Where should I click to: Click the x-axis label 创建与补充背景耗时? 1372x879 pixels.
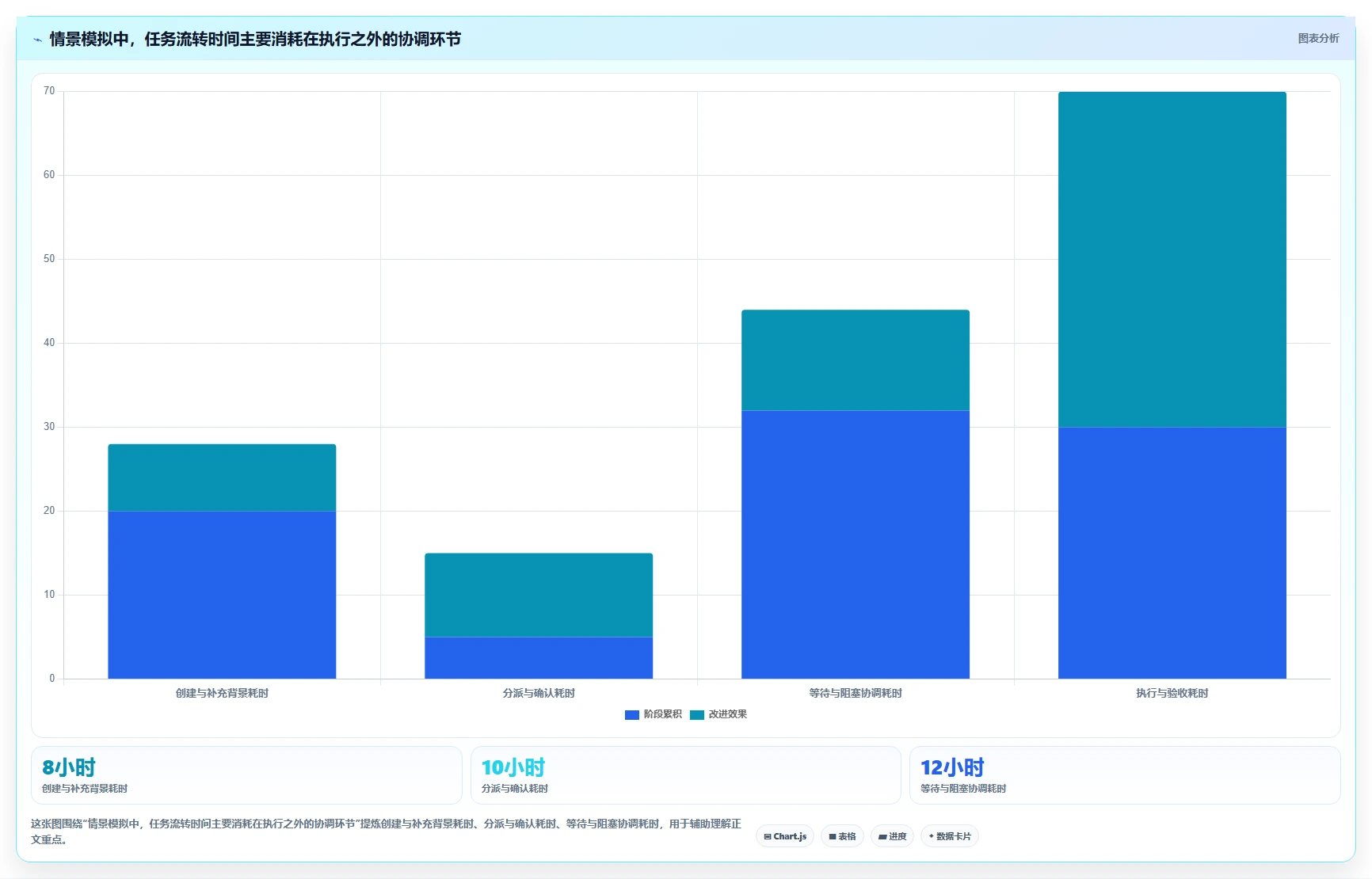[x=222, y=693]
